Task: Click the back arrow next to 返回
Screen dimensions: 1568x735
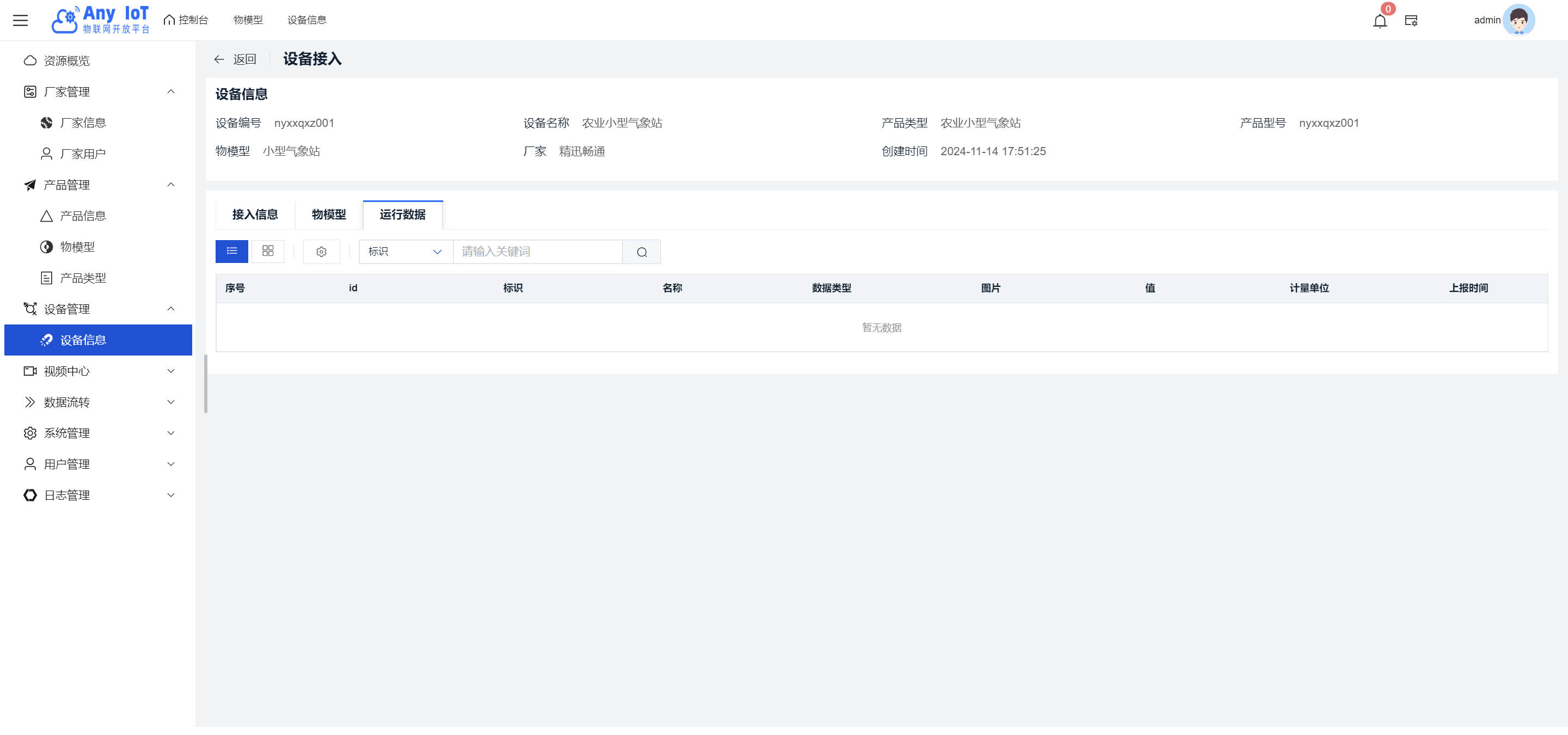Action: coord(219,59)
